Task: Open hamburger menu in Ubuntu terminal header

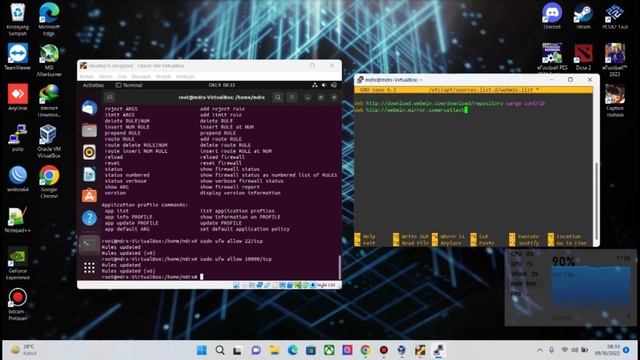Action: click(x=292, y=97)
